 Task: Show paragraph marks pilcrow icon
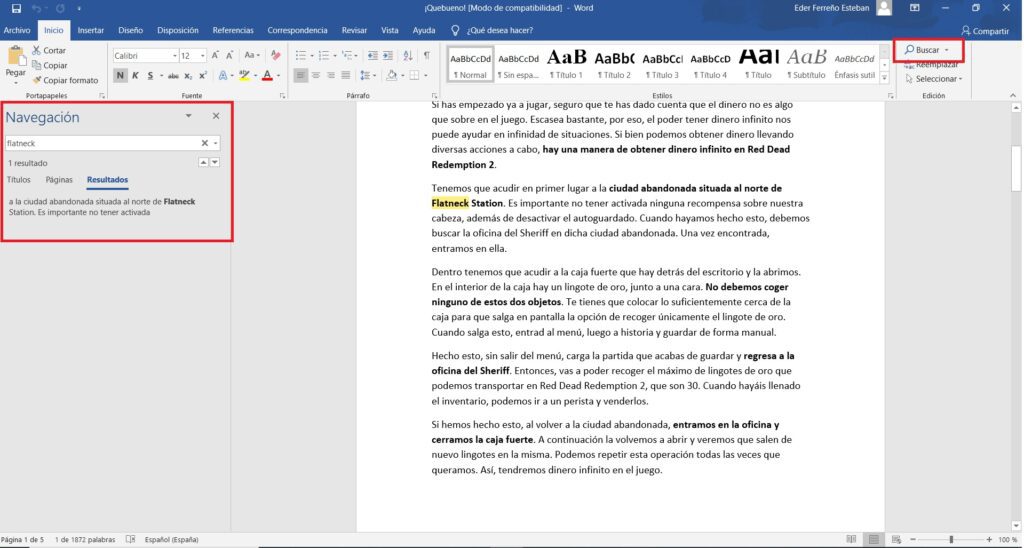(426, 56)
